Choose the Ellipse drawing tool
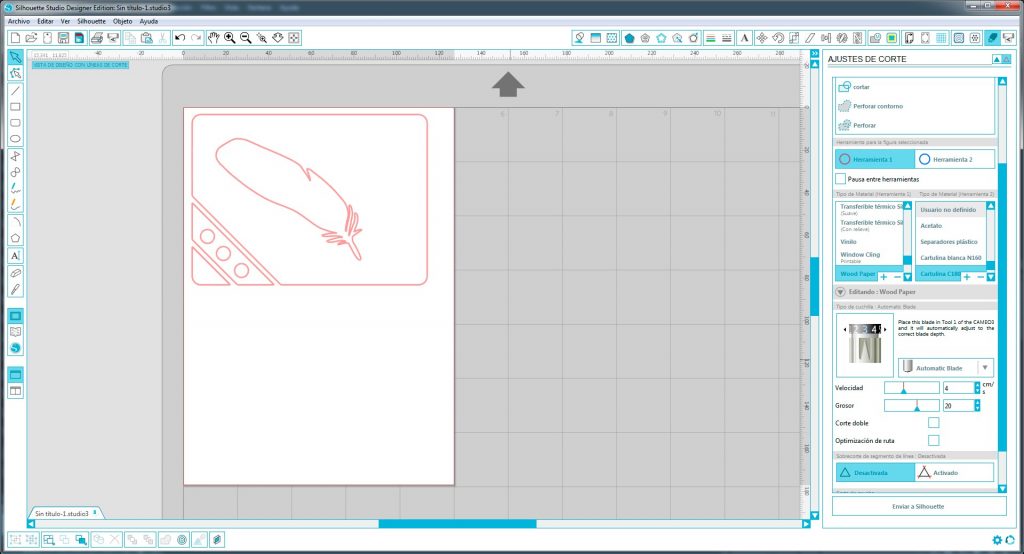Image resolution: width=1024 pixels, height=554 pixels. tap(15, 139)
